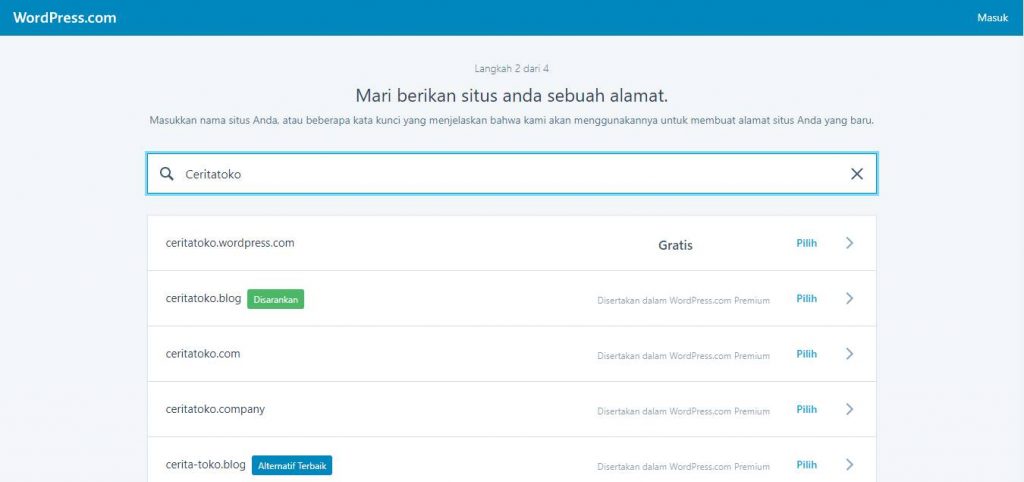
Task: Open chevron arrow for ceritatoko.company row
Action: [x=850, y=410]
